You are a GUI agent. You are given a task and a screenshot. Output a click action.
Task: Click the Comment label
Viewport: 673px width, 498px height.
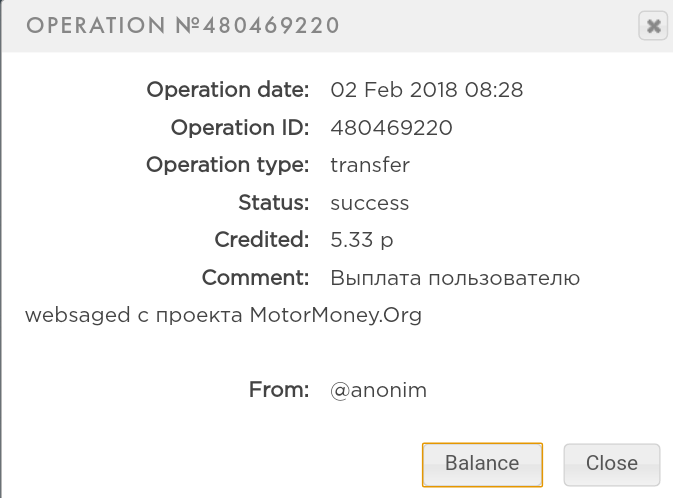256,277
